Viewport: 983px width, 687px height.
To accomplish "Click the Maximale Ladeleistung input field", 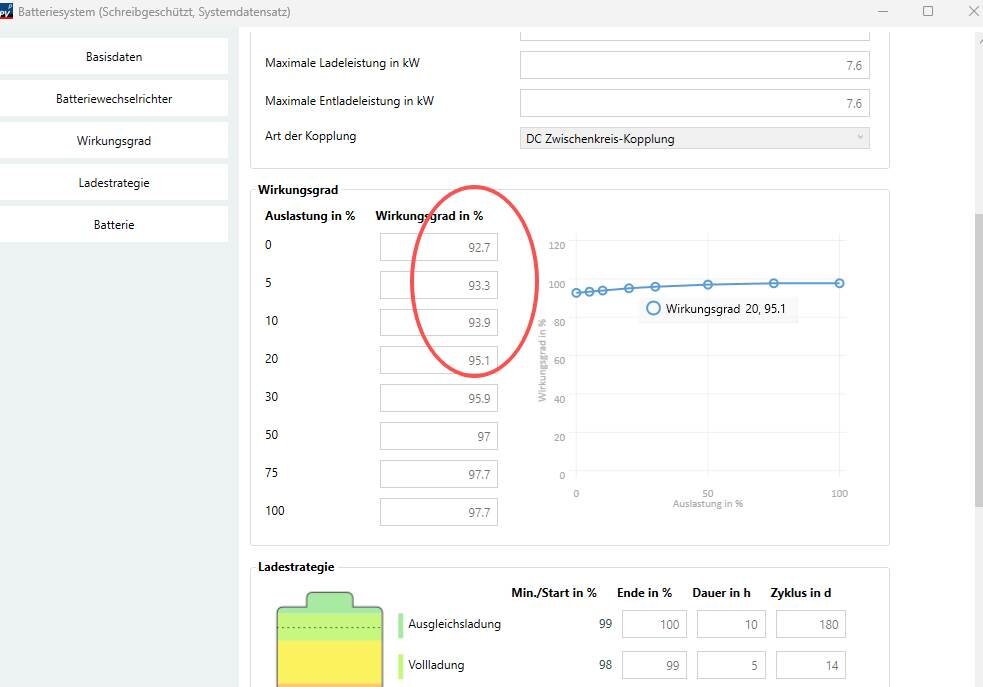I will [x=694, y=65].
